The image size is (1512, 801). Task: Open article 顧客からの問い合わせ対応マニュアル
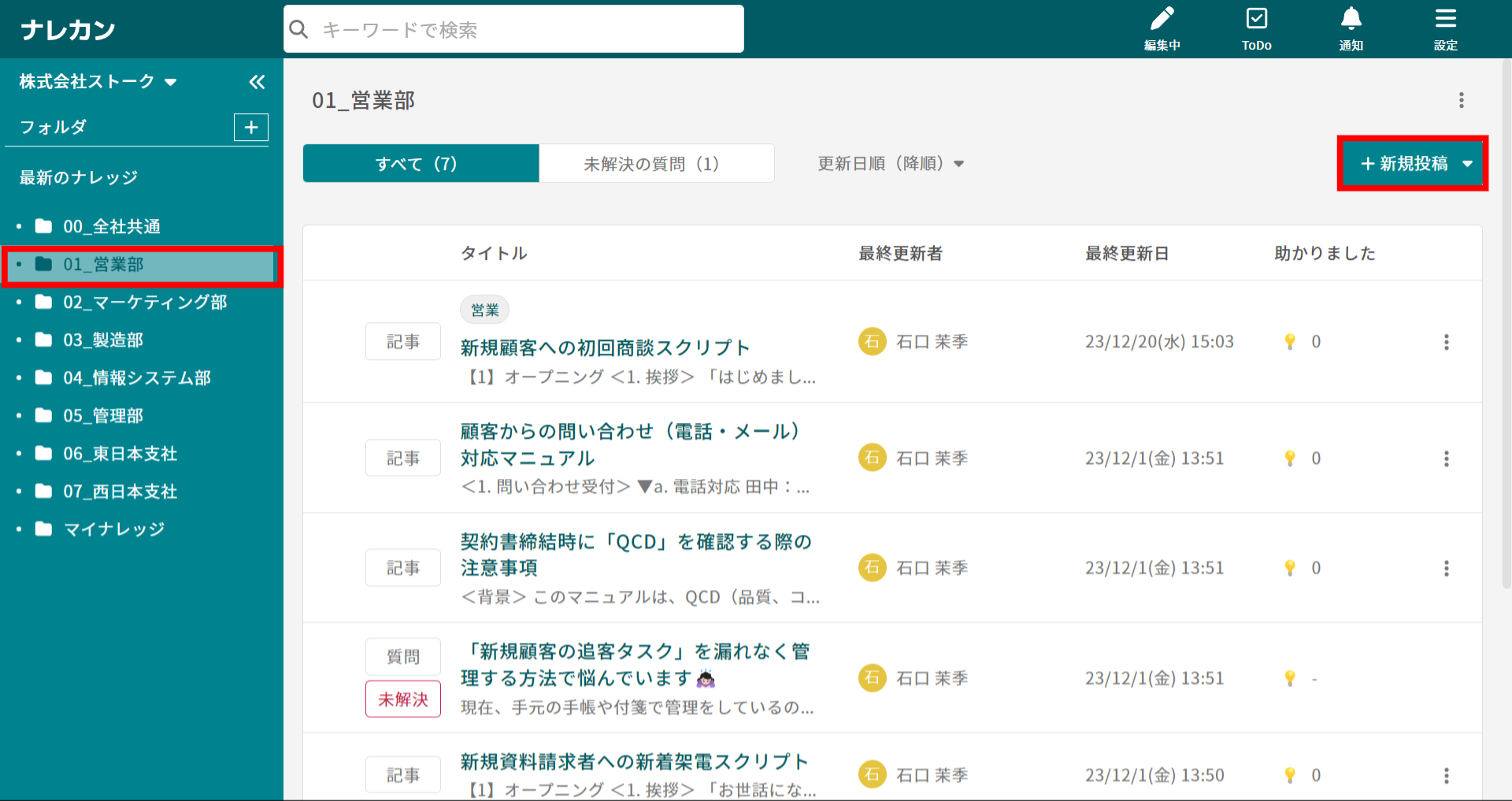(630, 444)
